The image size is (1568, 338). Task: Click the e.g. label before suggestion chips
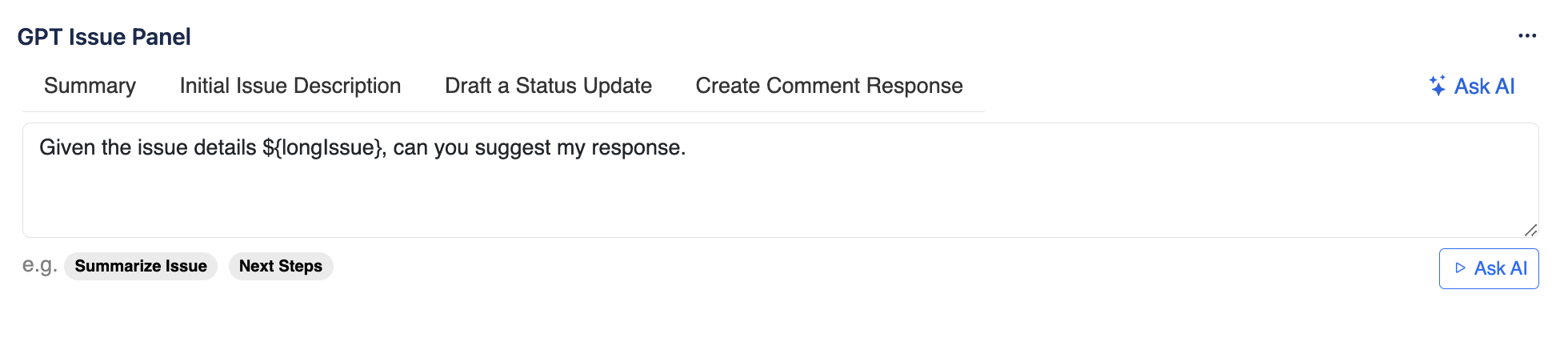click(39, 265)
